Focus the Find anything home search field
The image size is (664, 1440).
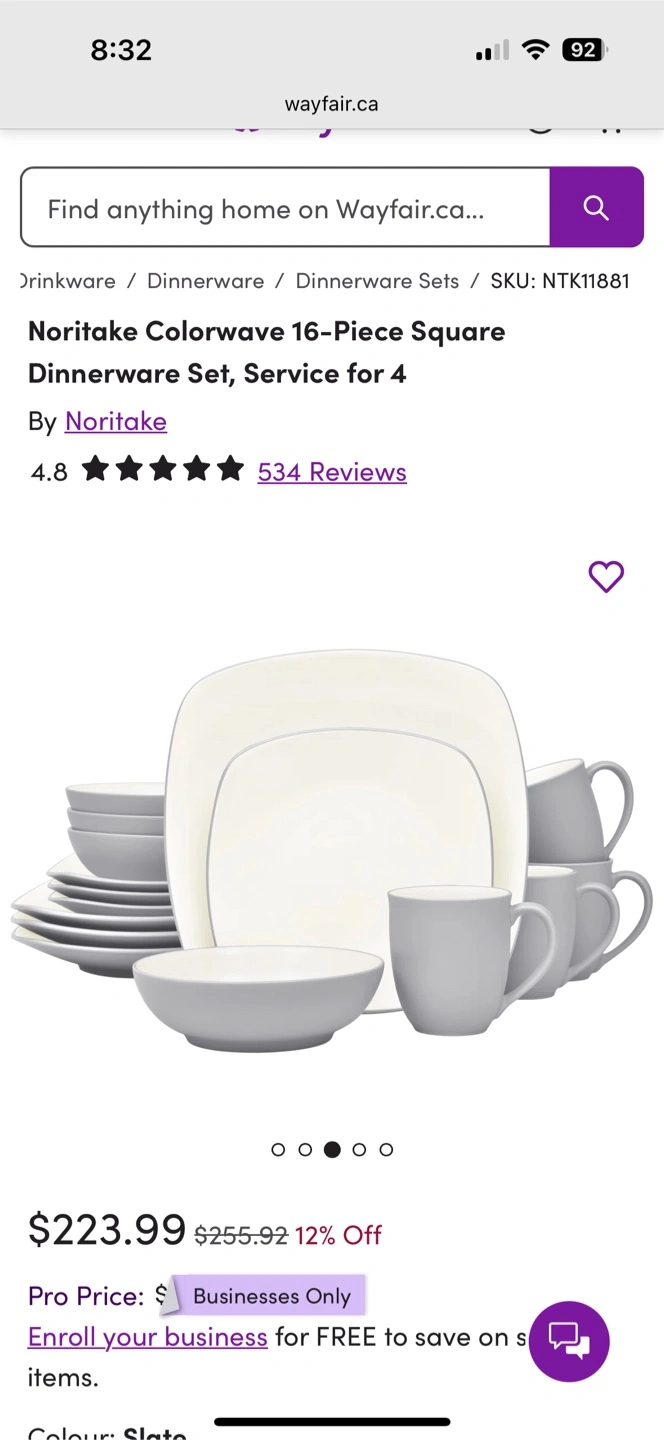[x=285, y=207]
